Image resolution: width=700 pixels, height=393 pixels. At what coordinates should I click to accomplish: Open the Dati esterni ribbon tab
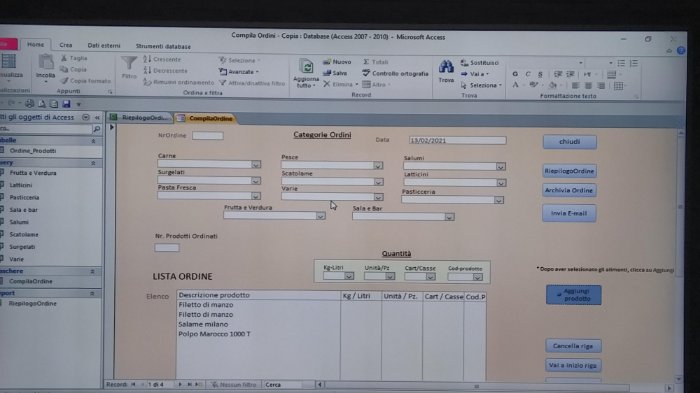(104, 46)
